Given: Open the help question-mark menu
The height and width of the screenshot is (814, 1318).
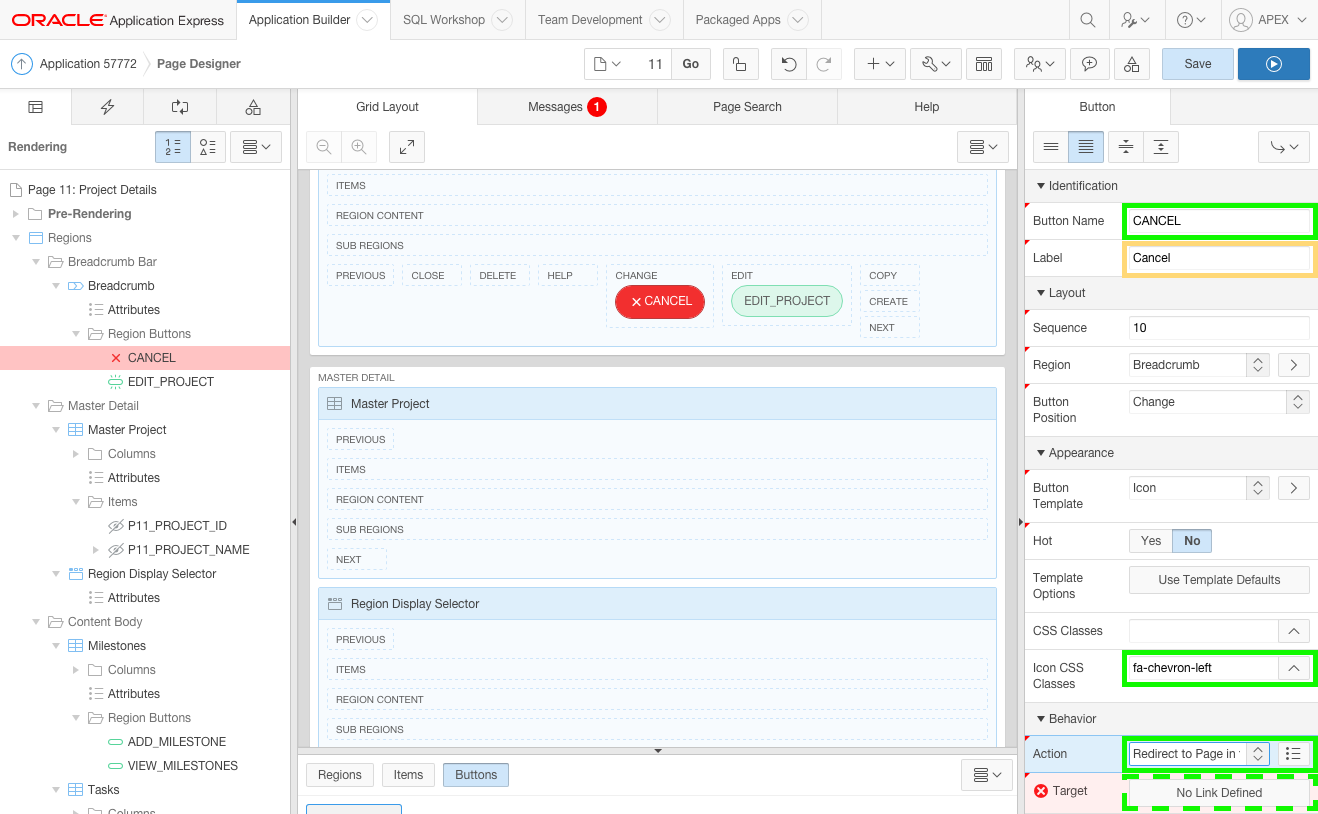Looking at the screenshot, I should [1191, 20].
